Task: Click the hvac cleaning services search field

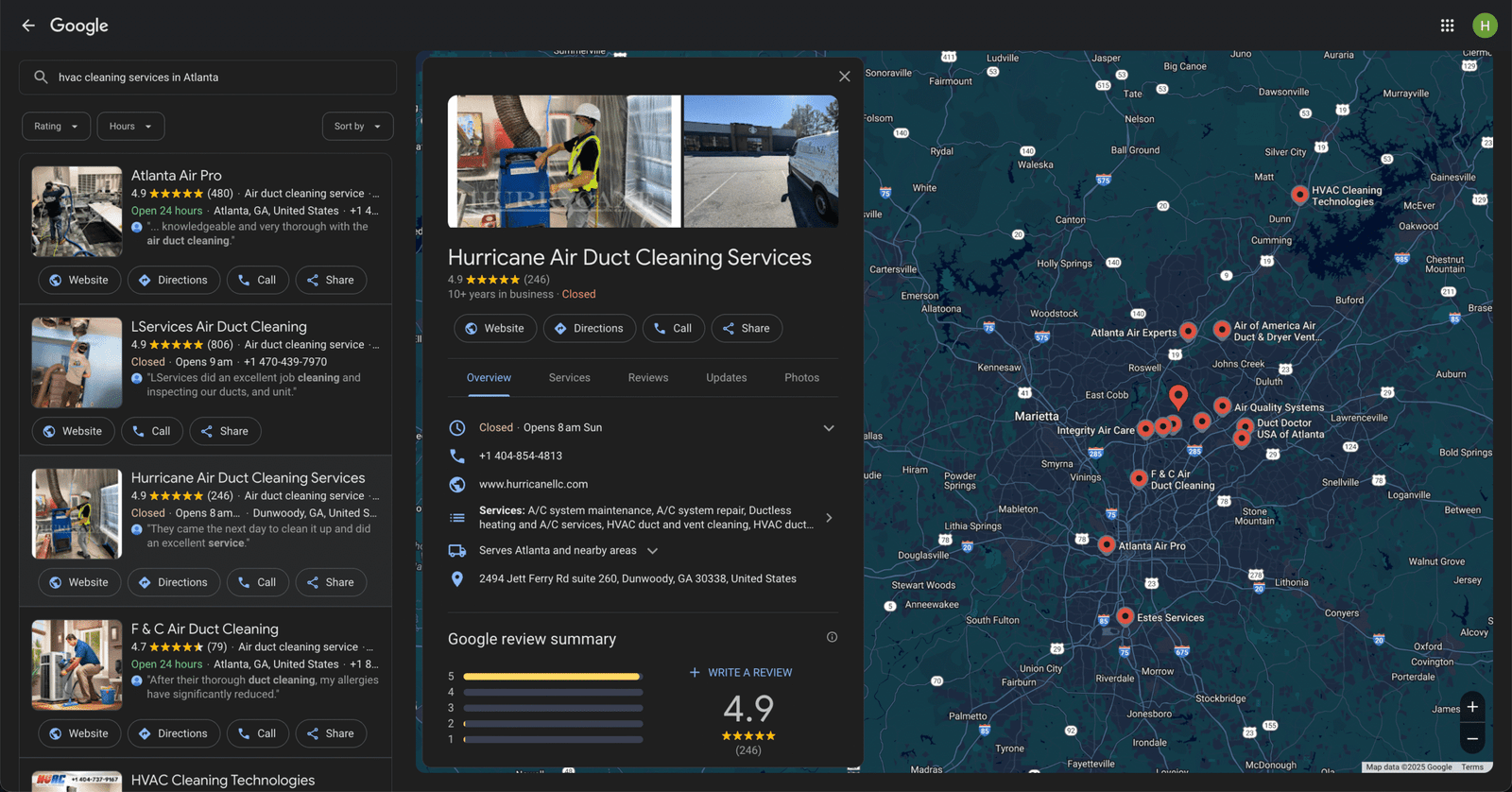Action: tap(208, 77)
